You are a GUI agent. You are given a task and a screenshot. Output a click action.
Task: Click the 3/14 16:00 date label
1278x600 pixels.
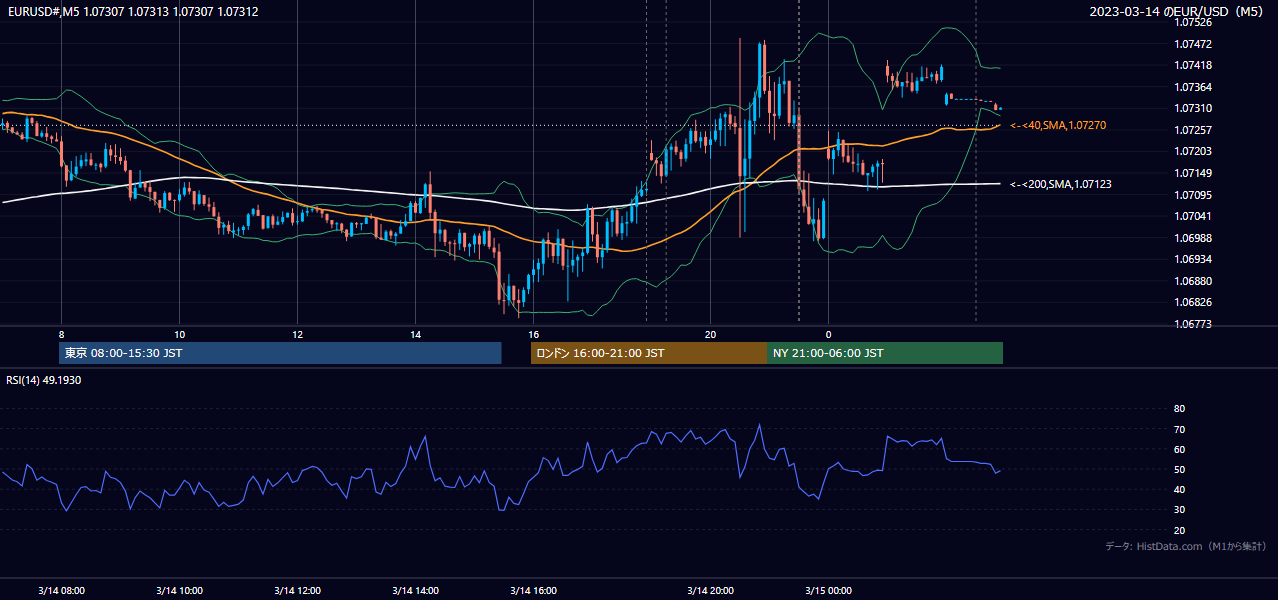(x=533, y=590)
